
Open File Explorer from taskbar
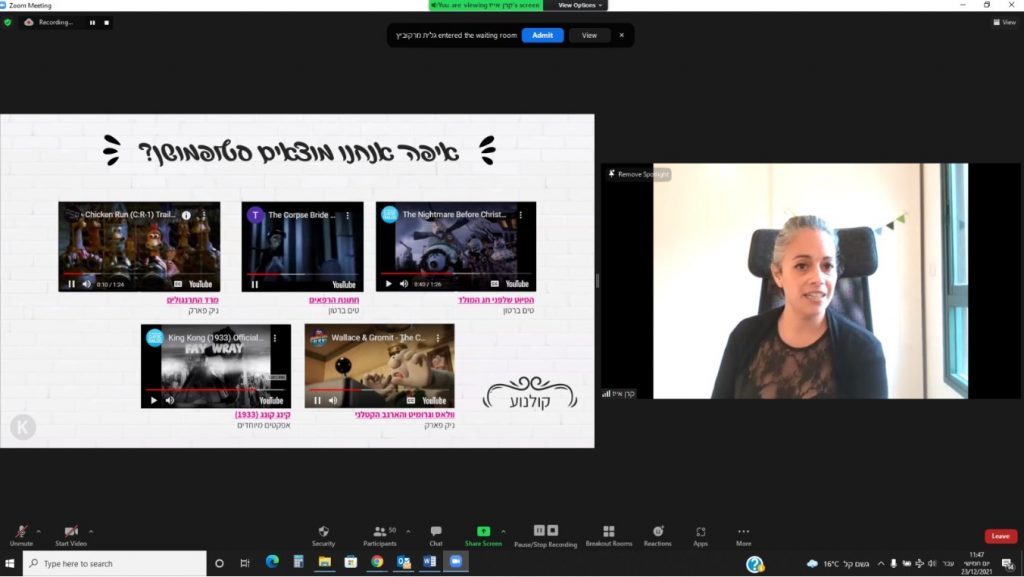click(325, 562)
